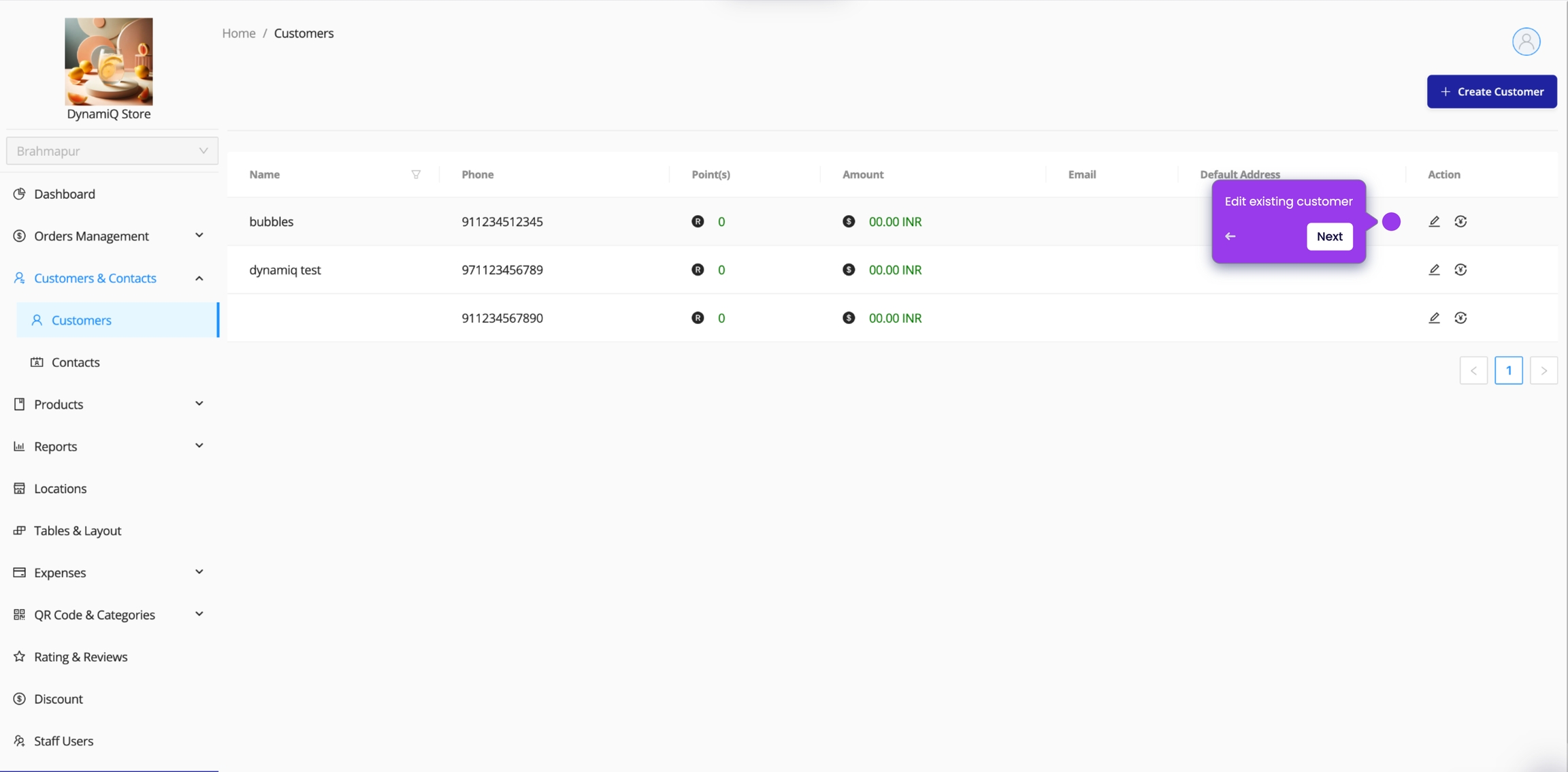This screenshot has height=772, width=1568.
Task: Click the Create Customer button
Action: coord(1491,91)
